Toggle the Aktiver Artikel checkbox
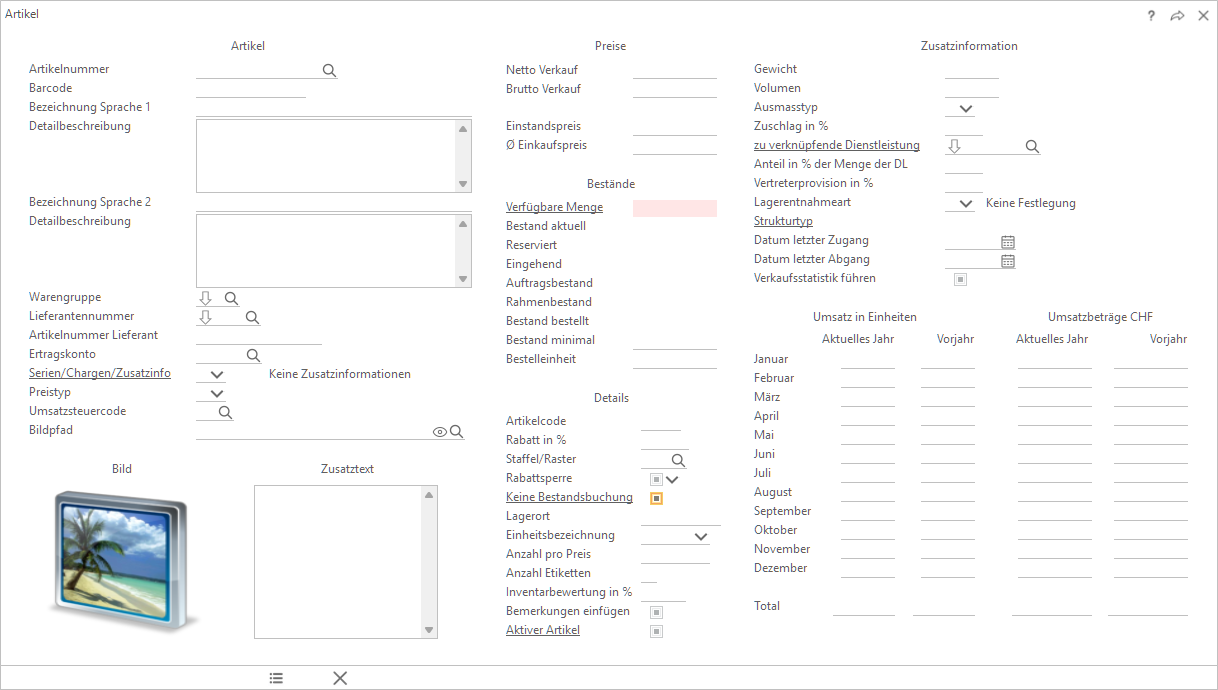Viewport: 1218px width, 690px height. pos(656,631)
